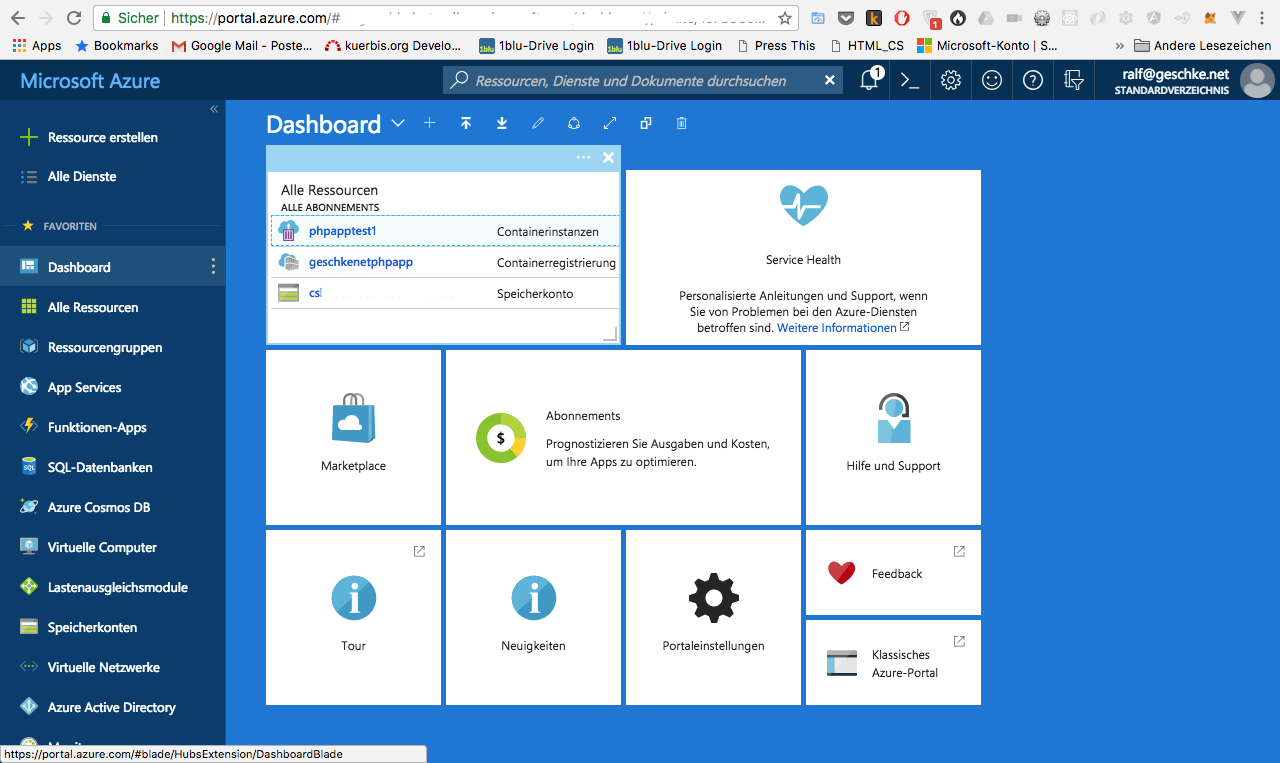Image resolution: width=1280 pixels, height=763 pixels.
Task: Open Funktionen-Apps in sidebar
Action: click(112, 427)
